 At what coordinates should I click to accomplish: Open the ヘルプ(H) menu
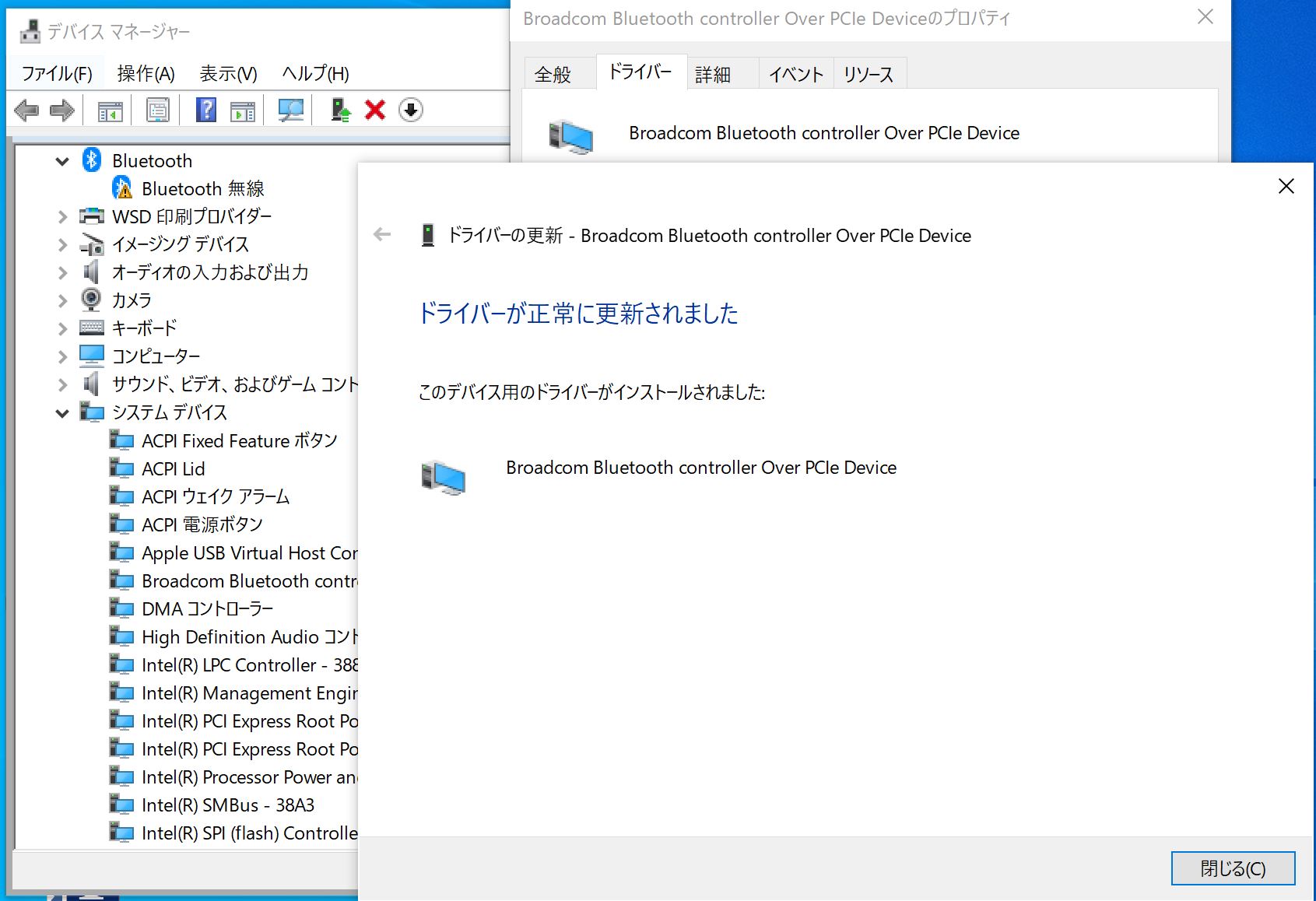pos(315,73)
